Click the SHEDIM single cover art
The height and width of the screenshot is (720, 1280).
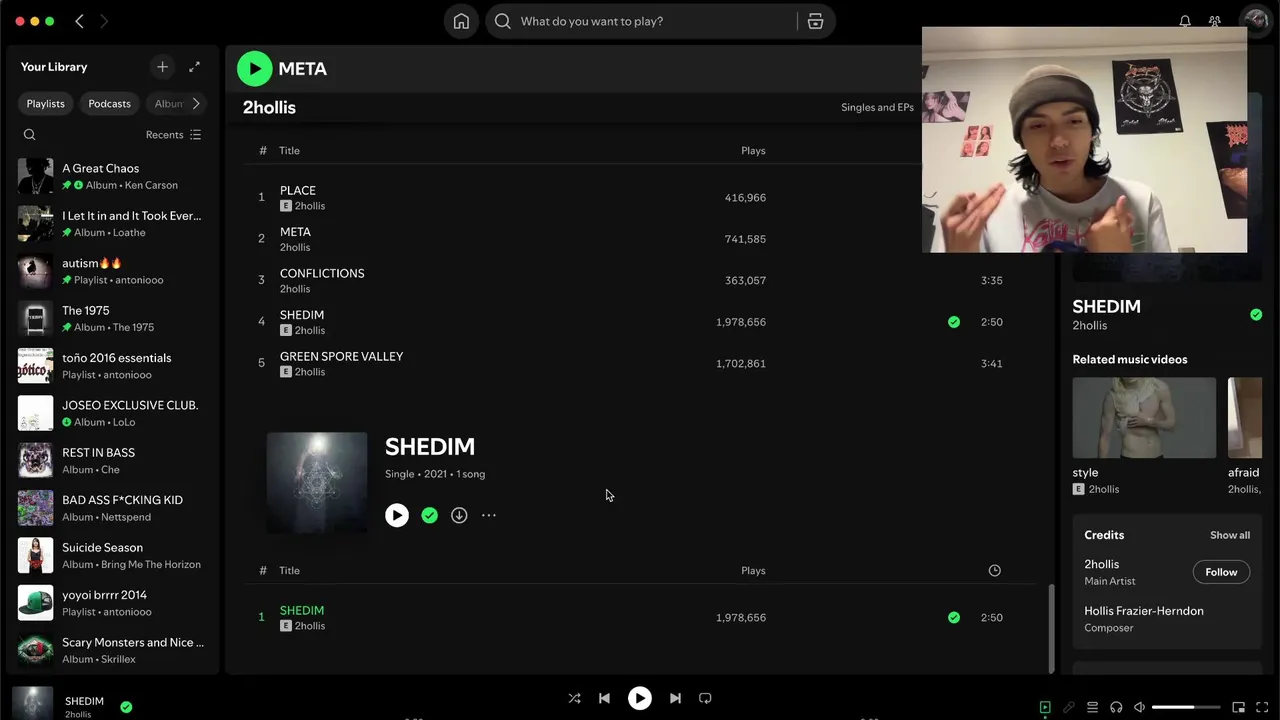317,482
